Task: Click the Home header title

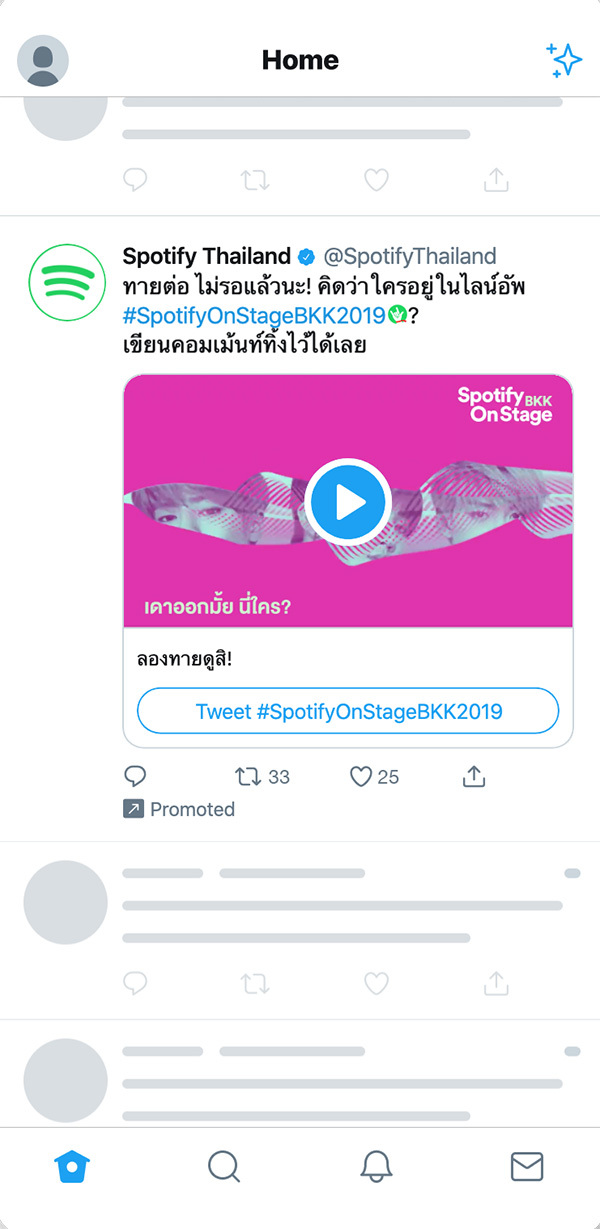Action: pyautogui.click(x=300, y=60)
